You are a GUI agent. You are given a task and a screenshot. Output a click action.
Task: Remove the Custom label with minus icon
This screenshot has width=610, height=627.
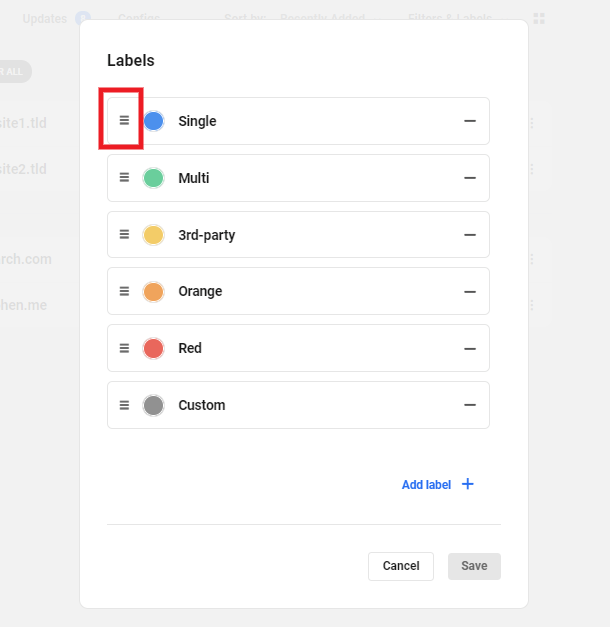470,405
